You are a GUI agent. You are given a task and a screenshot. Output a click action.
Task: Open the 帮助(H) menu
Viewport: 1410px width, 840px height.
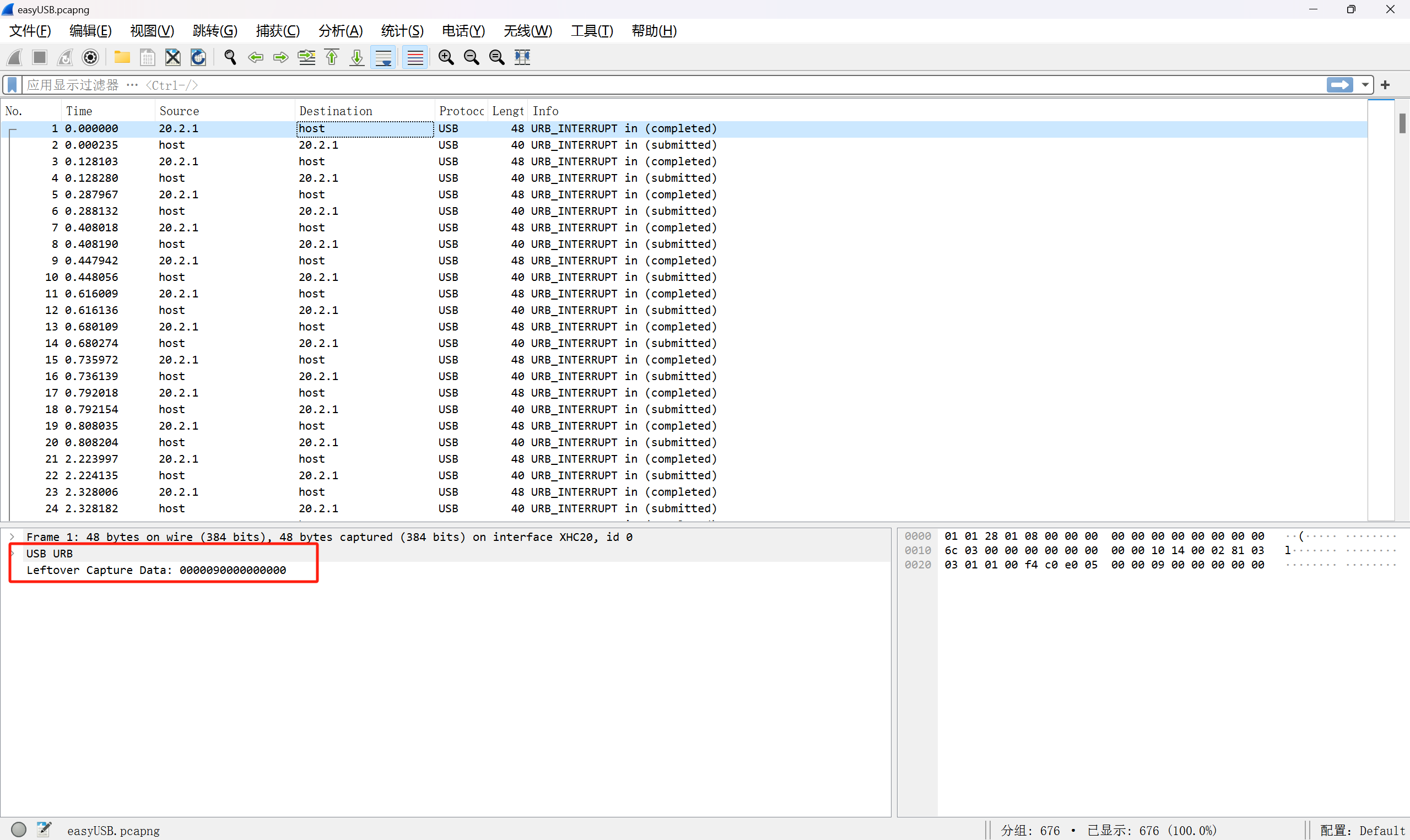click(655, 31)
